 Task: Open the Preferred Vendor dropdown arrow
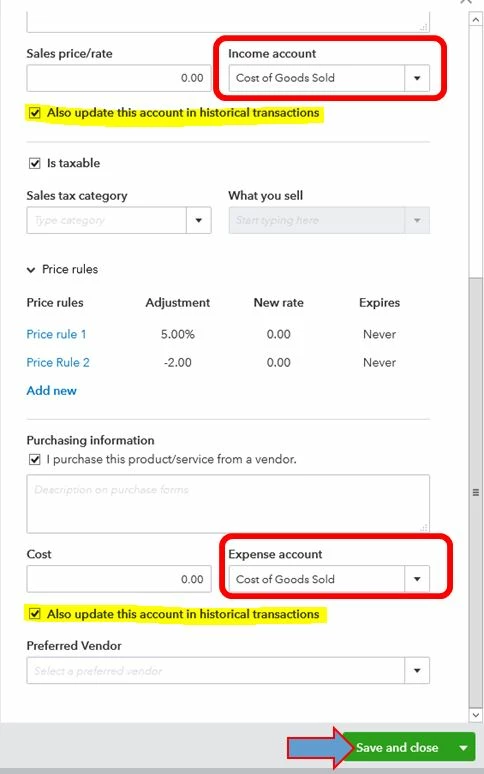coord(417,670)
